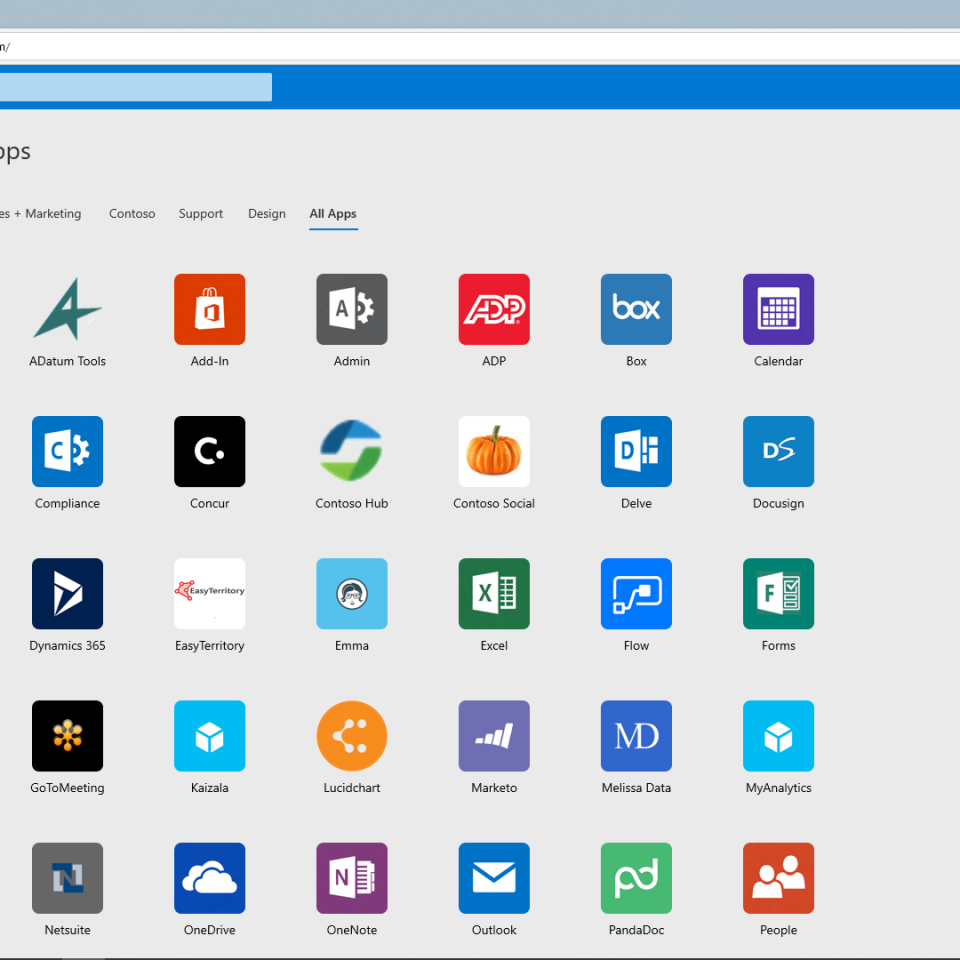Viewport: 960px width, 960px height.
Task: Launch the ADP app
Action: (494, 309)
